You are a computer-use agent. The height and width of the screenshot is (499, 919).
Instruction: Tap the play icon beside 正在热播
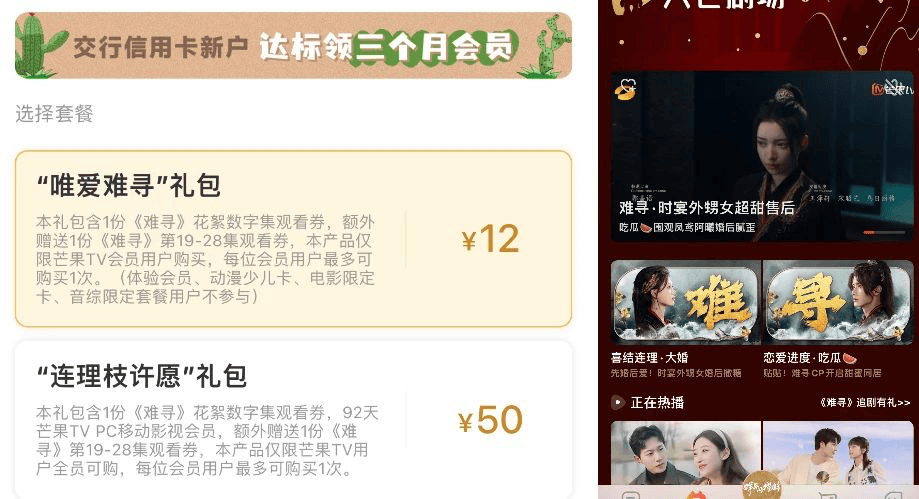[618, 403]
